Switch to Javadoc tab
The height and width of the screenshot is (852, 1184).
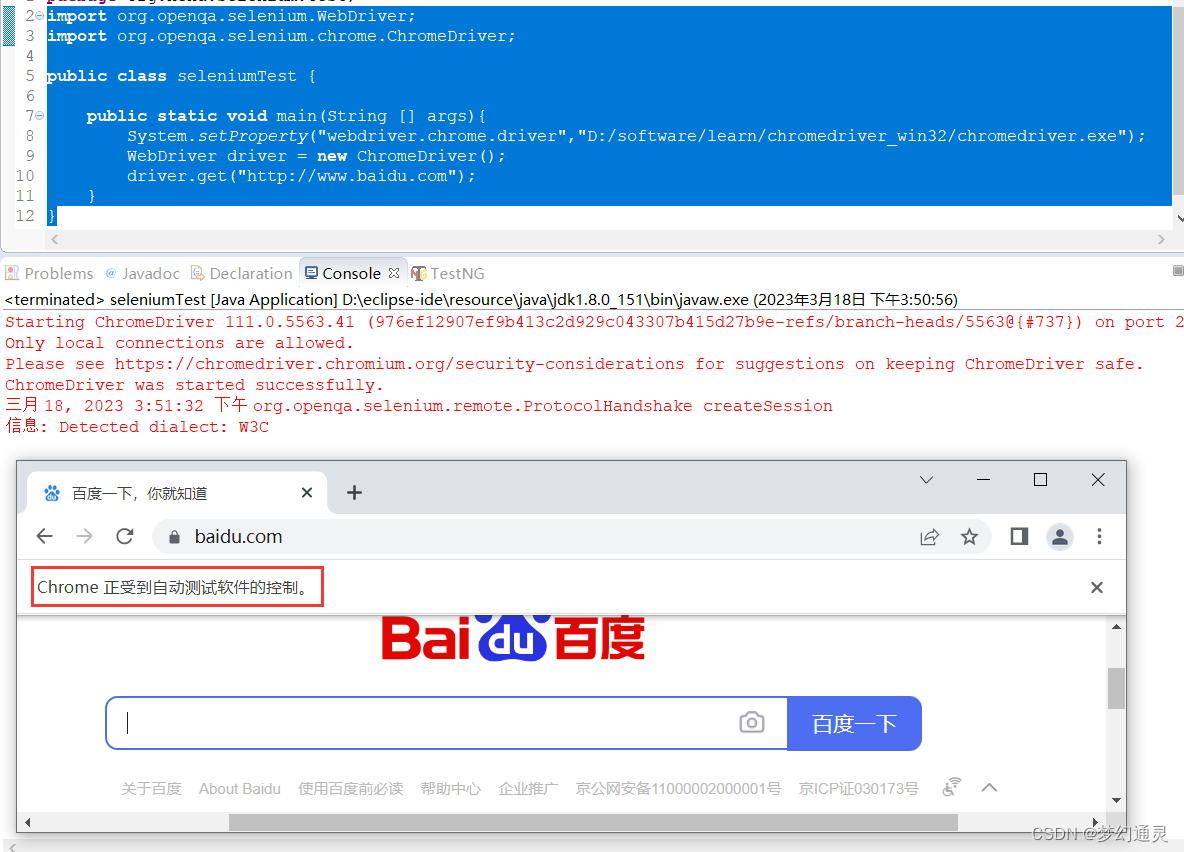pos(142,273)
